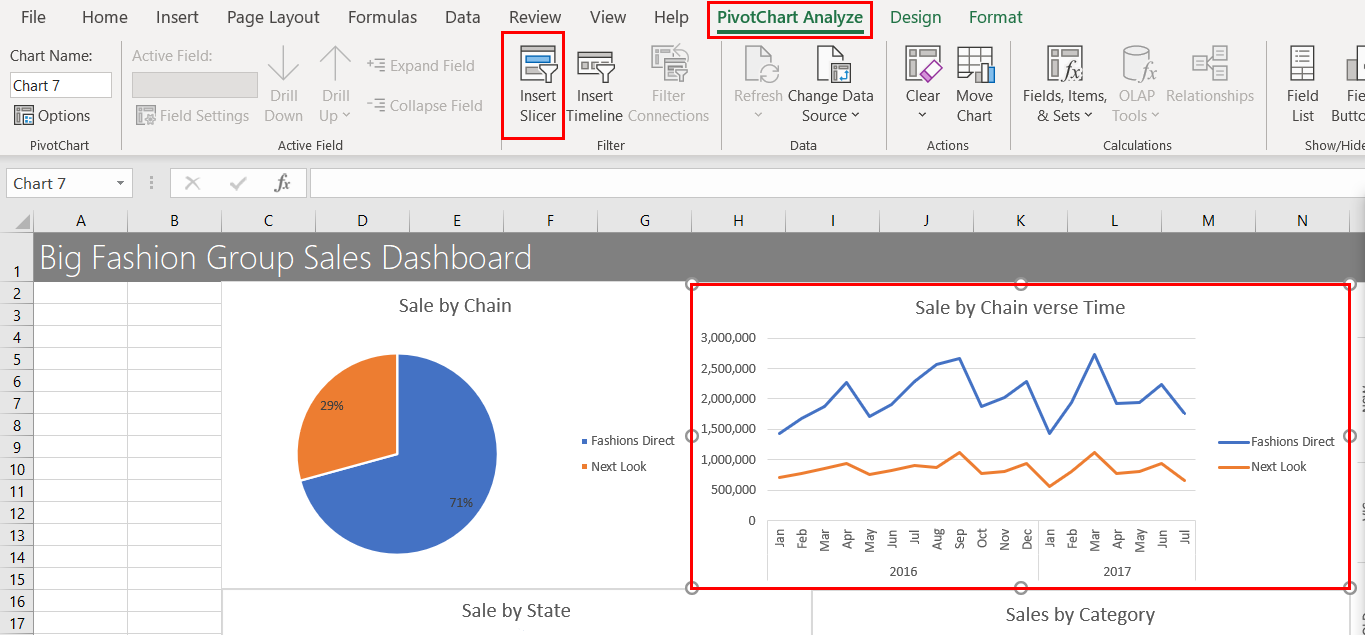Click the Chart Name input field

tap(61, 86)
